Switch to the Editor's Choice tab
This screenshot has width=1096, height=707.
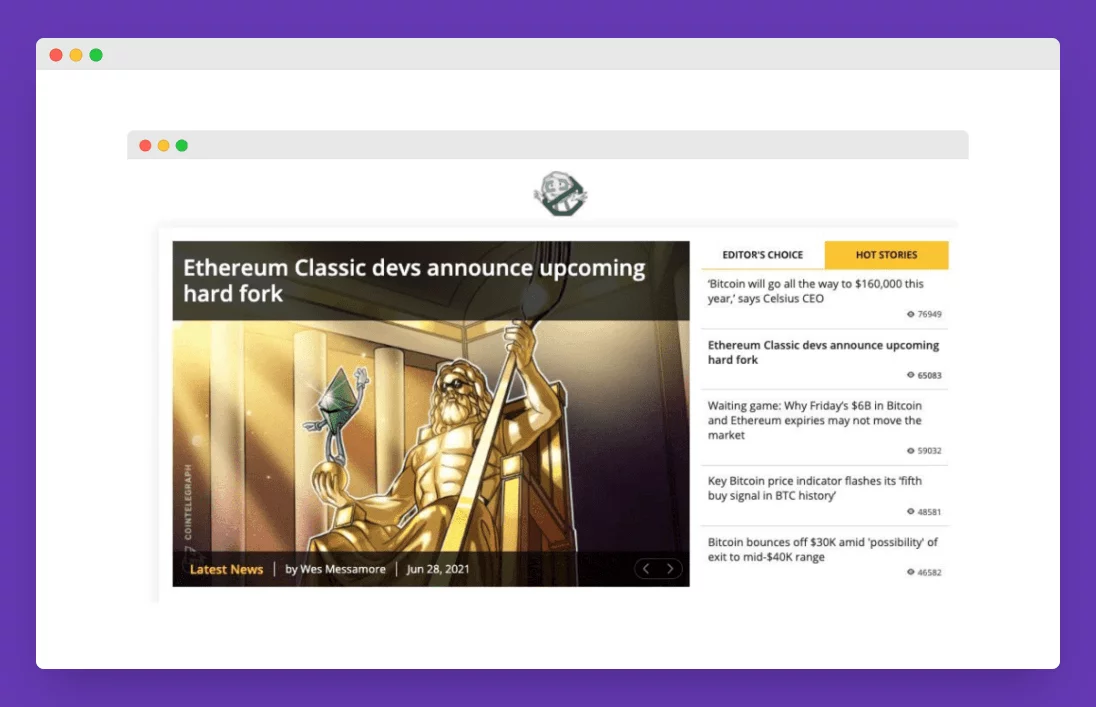(763, 255)
